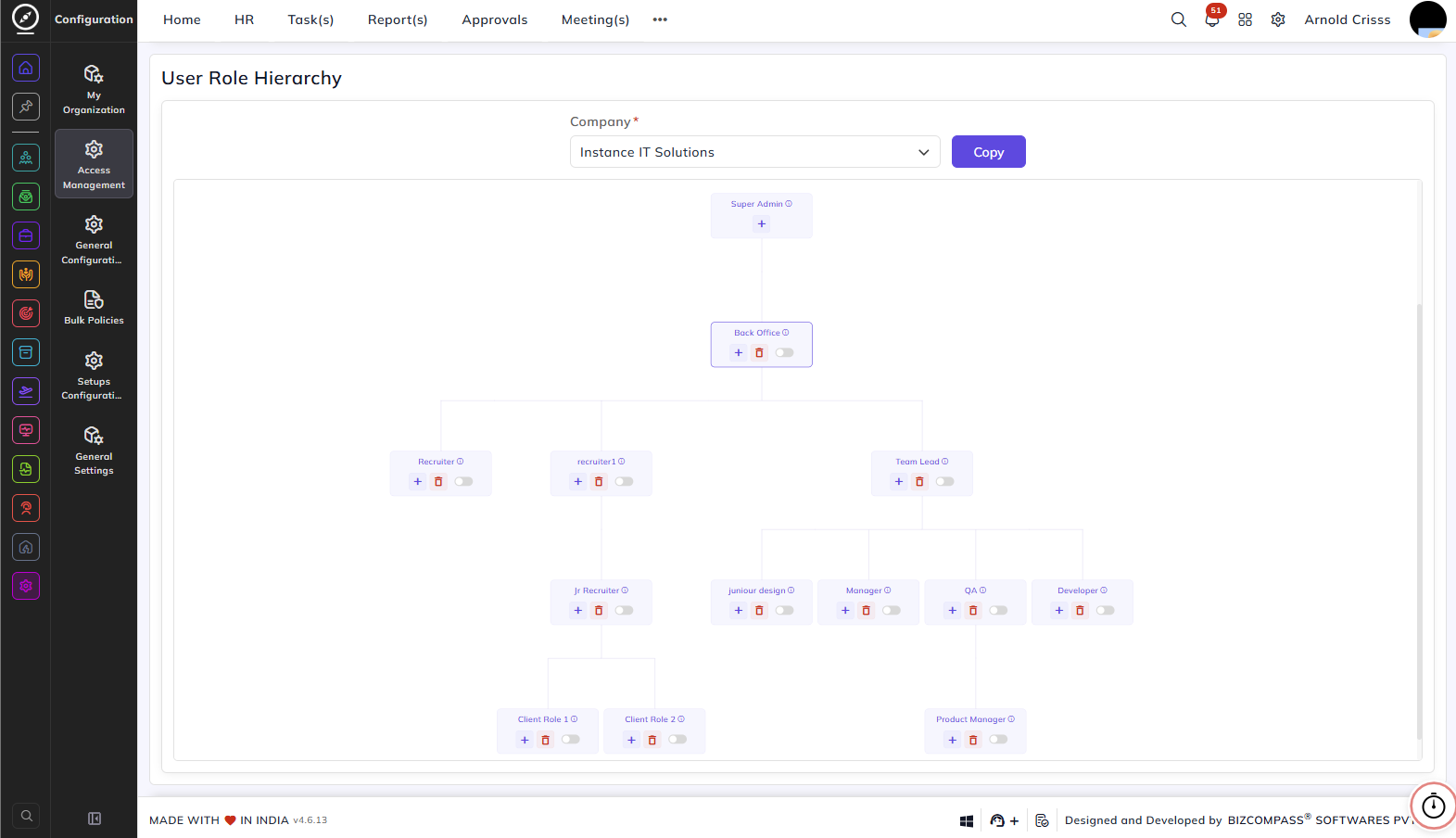The image size is (1456, 838).
Task: Open settings gear in top bar
Action: [x=1278, y=19]
